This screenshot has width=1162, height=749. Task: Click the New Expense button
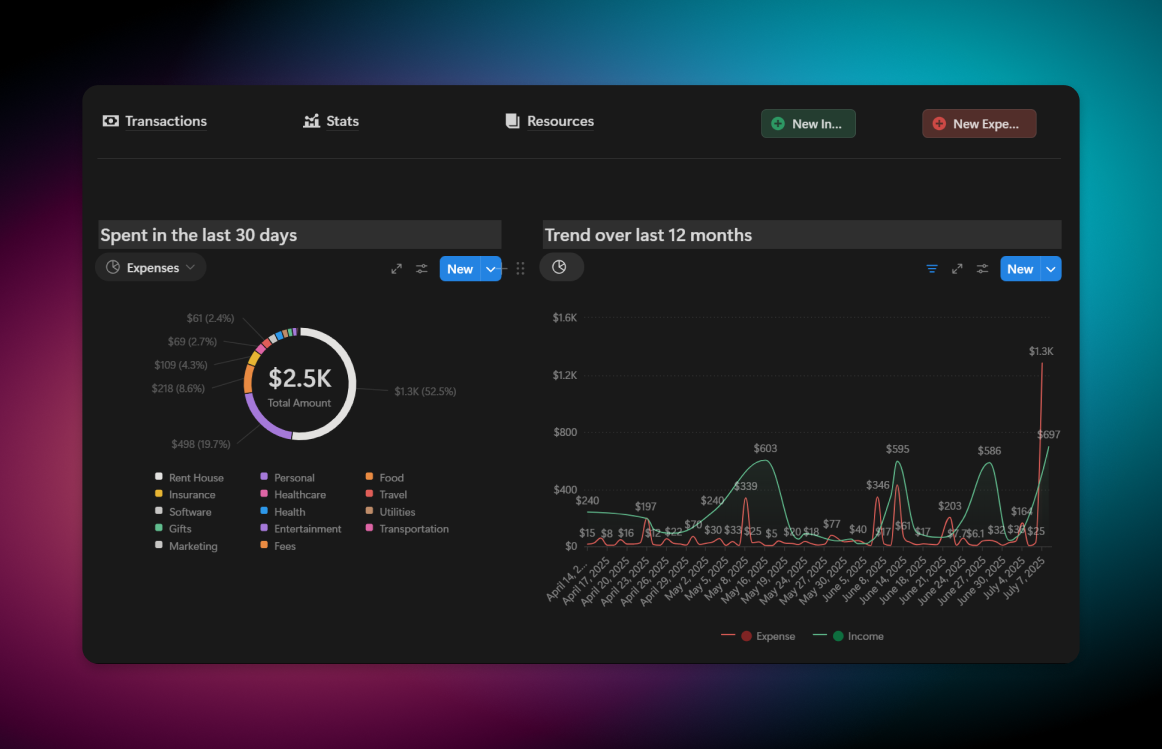978,123
